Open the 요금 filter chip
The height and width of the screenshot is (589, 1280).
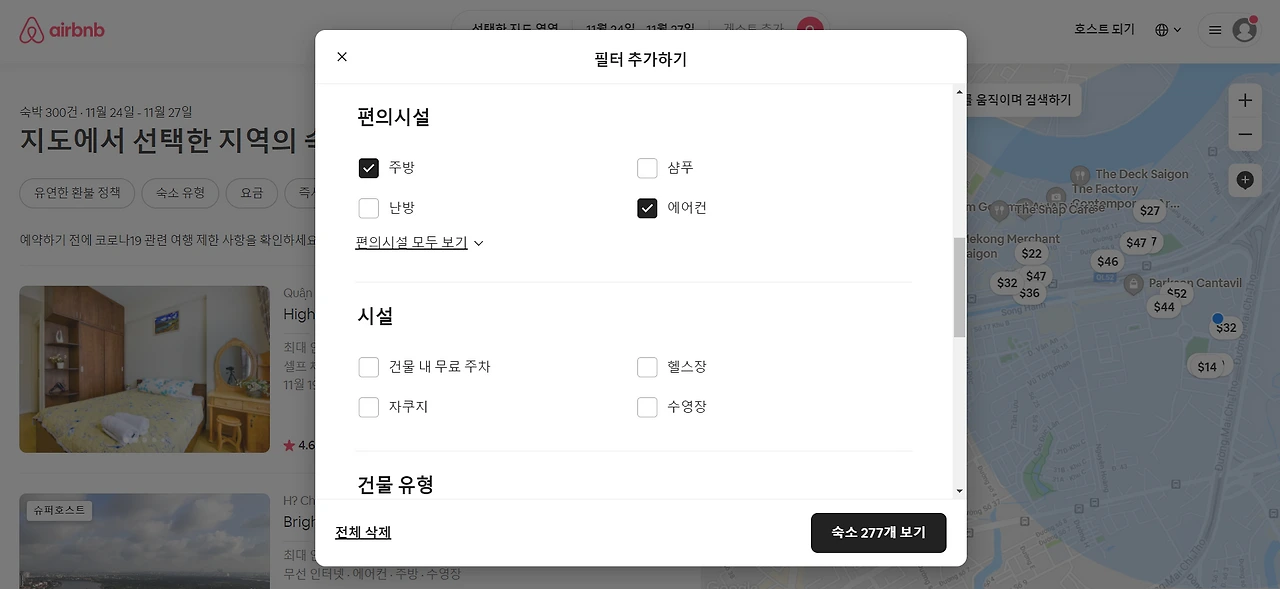pos(251,192)
